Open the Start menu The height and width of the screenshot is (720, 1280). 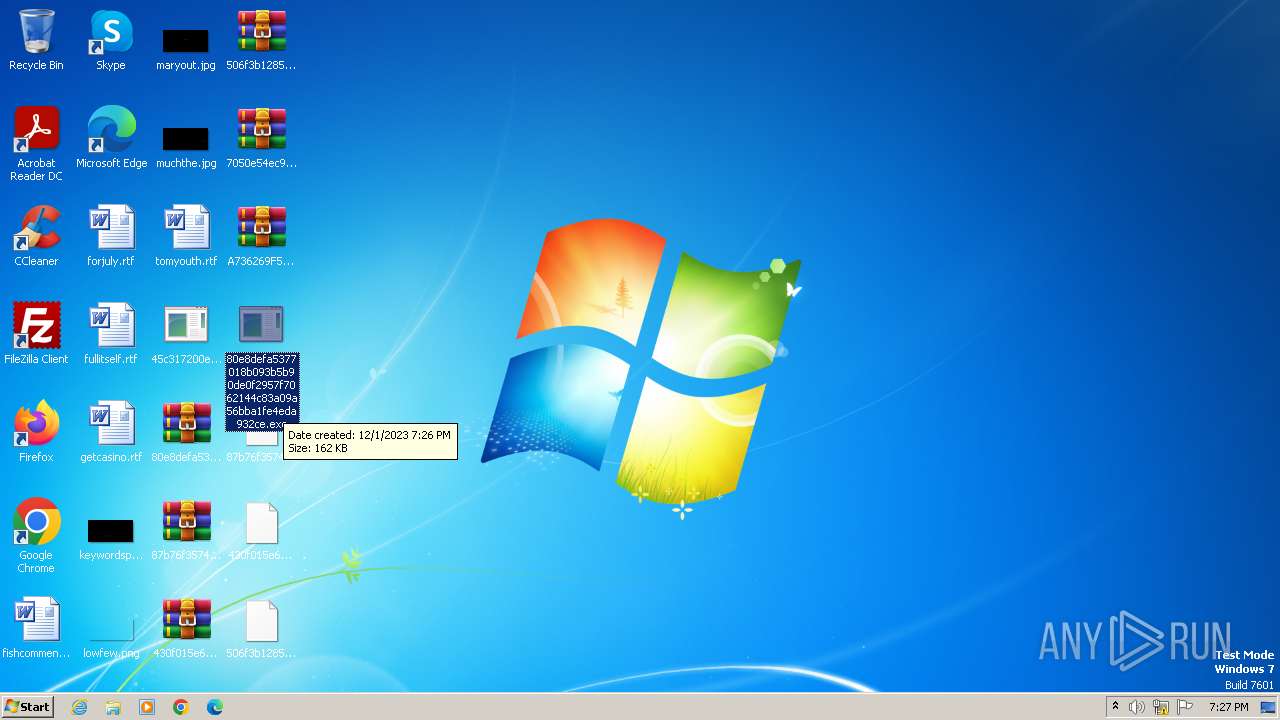point(27,706)
